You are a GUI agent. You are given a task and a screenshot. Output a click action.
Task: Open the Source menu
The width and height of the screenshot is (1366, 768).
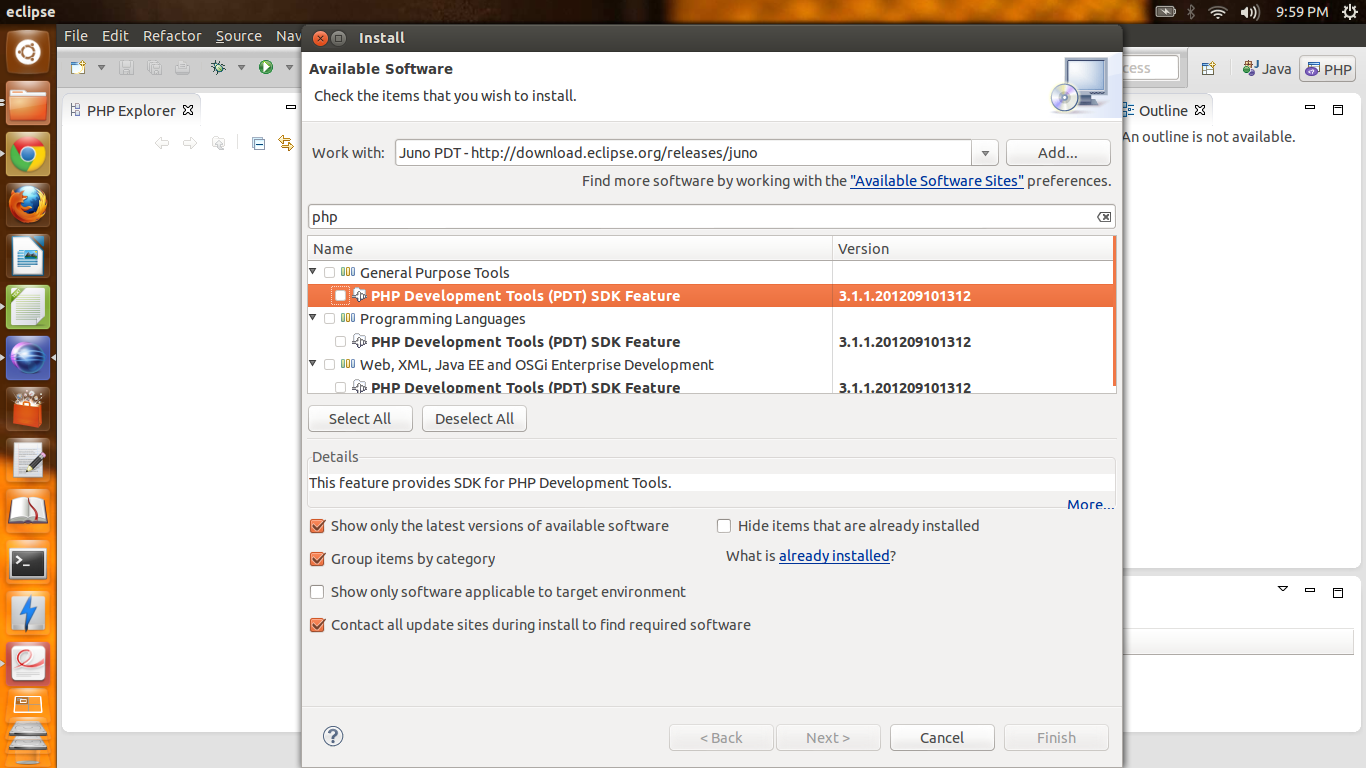point(239,36)
